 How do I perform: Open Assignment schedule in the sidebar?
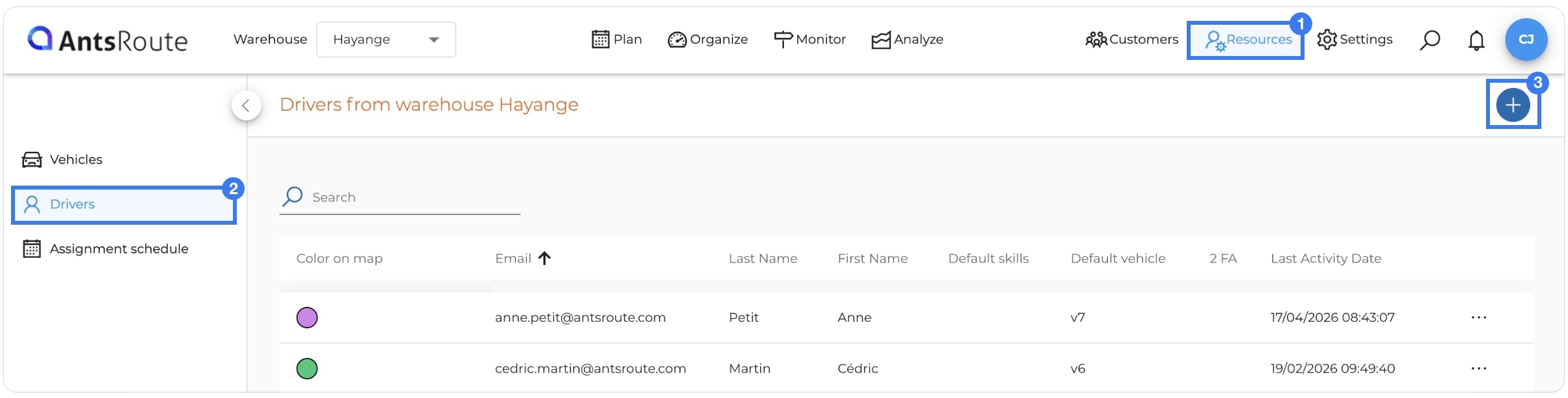[105, 249]
